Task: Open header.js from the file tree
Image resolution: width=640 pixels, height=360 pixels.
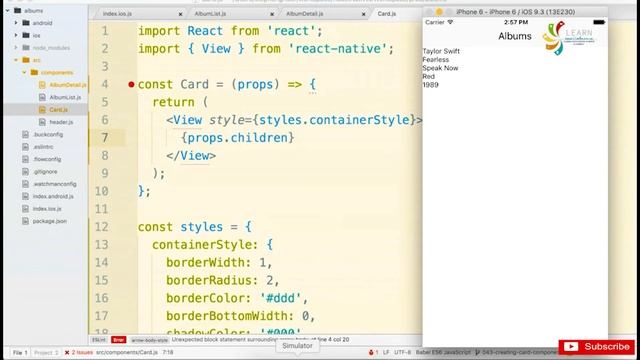Action: pos(61,122)
